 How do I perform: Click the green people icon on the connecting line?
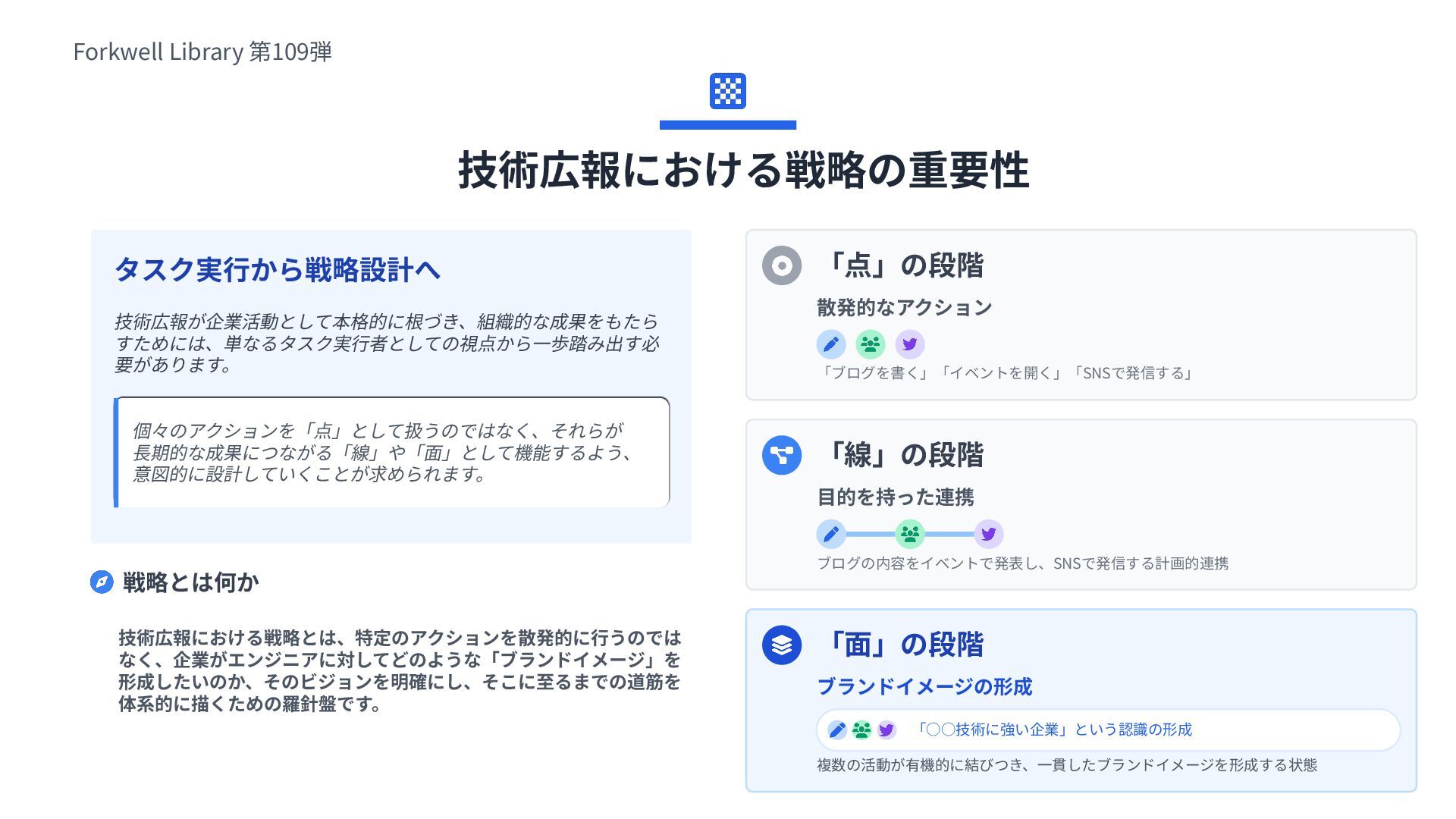tap(910, 534)
